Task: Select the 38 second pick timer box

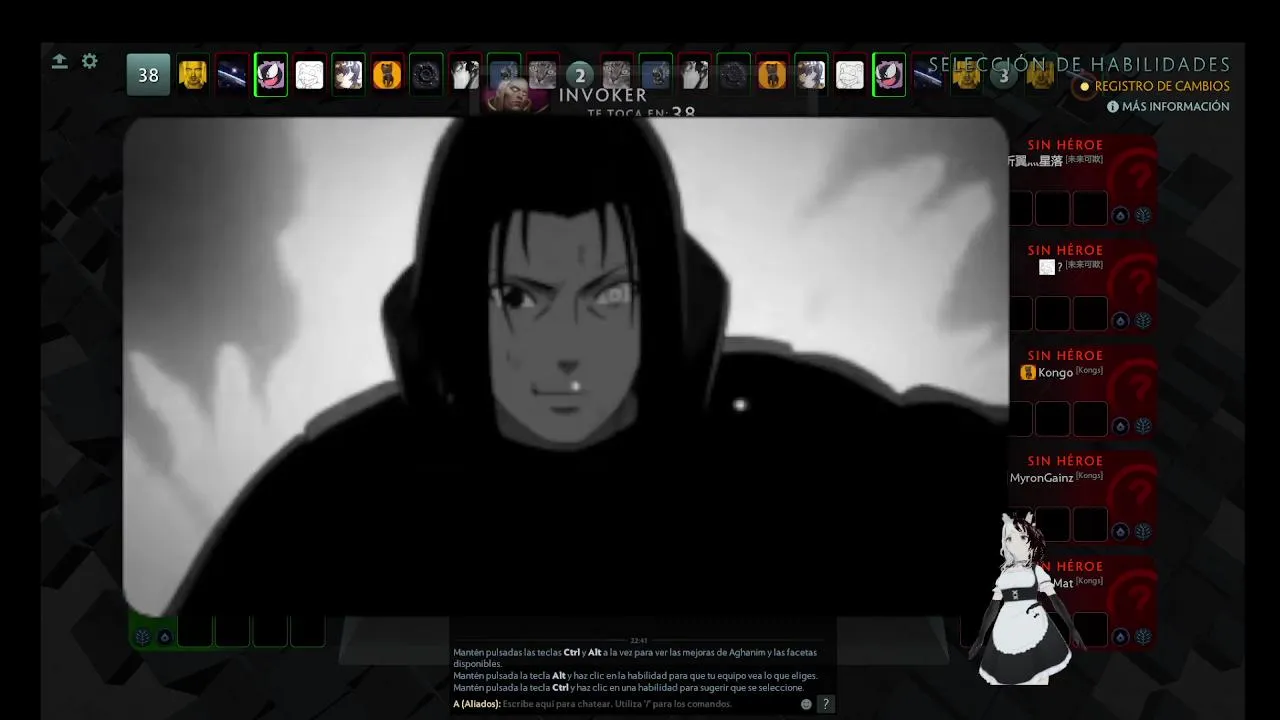Action: (148, 75)
